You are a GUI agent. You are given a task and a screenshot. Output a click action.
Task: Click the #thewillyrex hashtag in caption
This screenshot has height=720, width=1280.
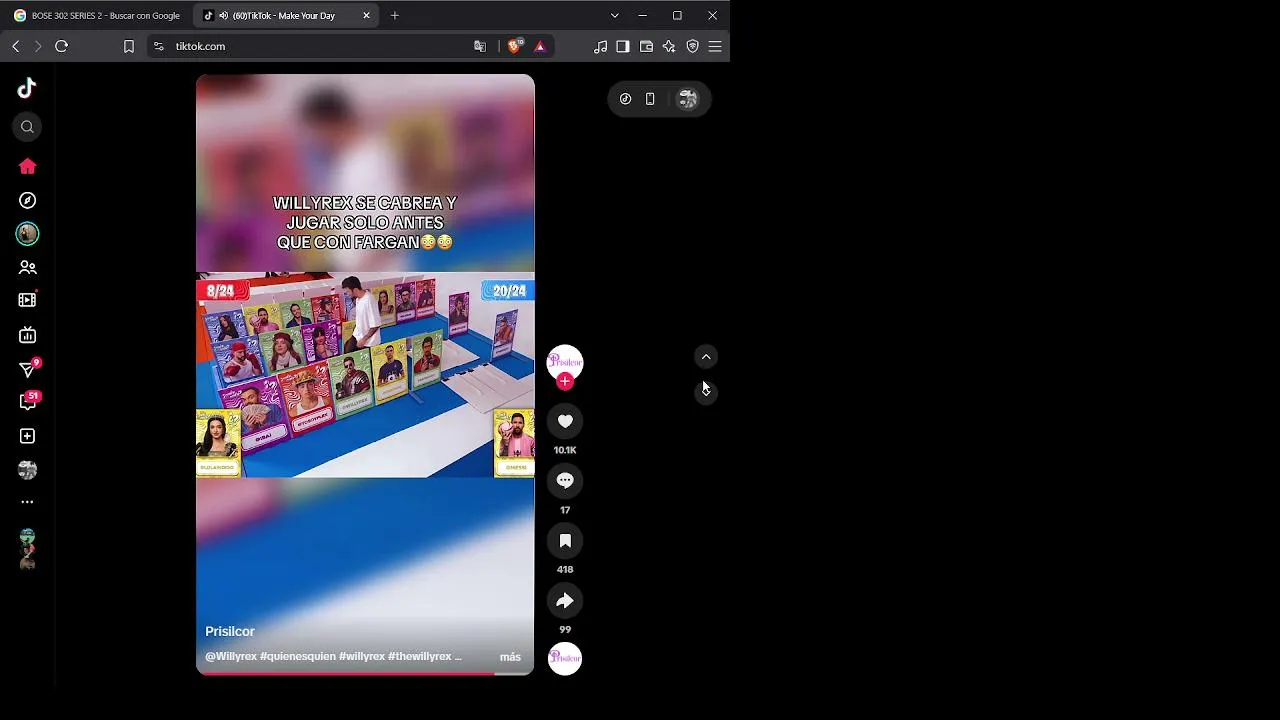420,657
